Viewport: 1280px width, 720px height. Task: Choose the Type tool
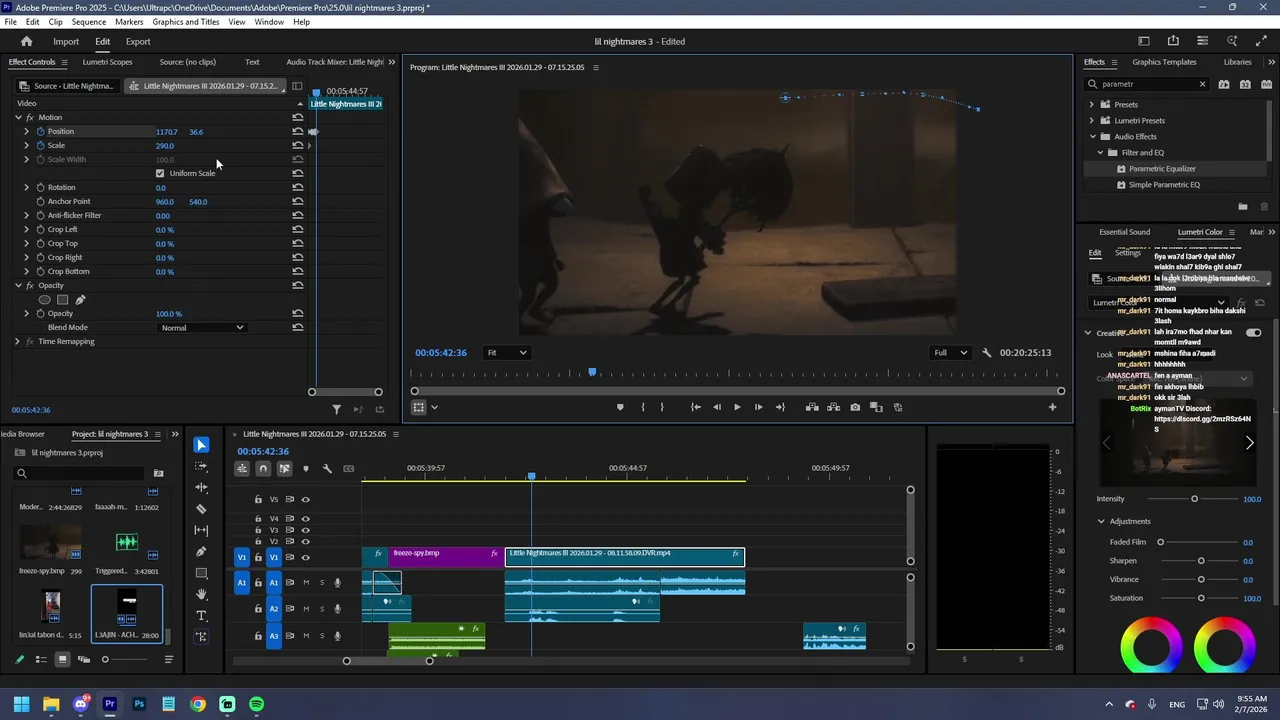coord(201,616)
